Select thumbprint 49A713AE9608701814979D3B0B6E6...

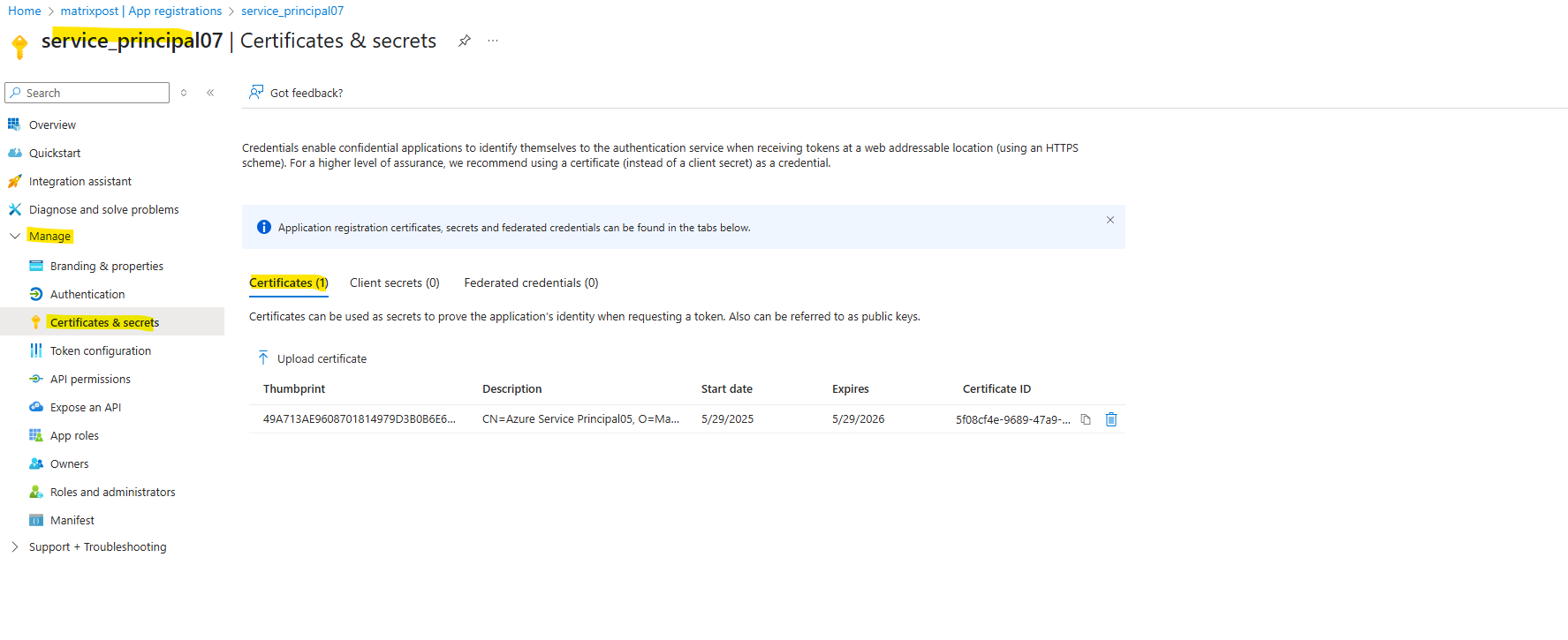pos(360,419)
